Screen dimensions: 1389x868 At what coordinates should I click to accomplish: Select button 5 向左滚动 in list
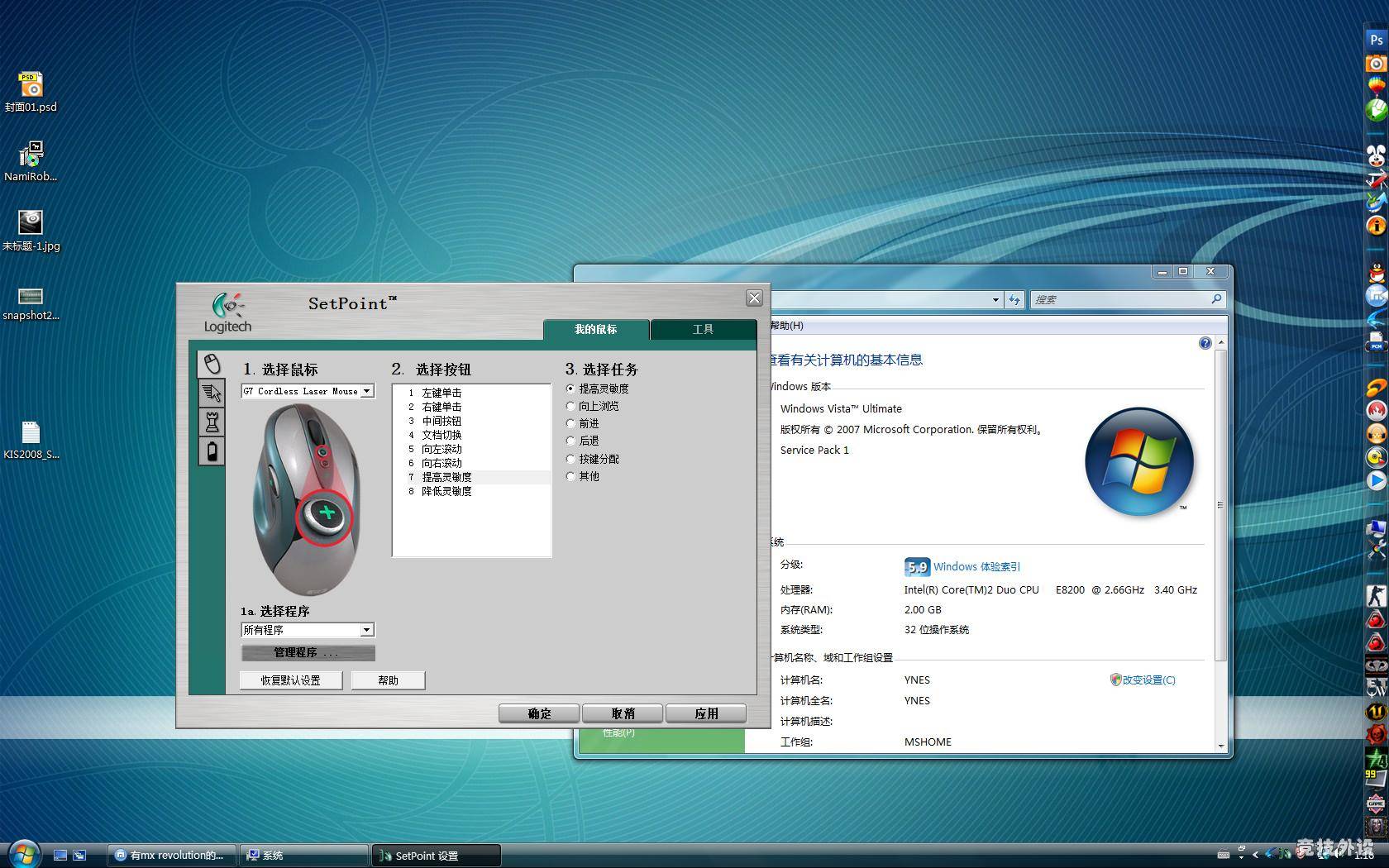[x=471, y=449]
